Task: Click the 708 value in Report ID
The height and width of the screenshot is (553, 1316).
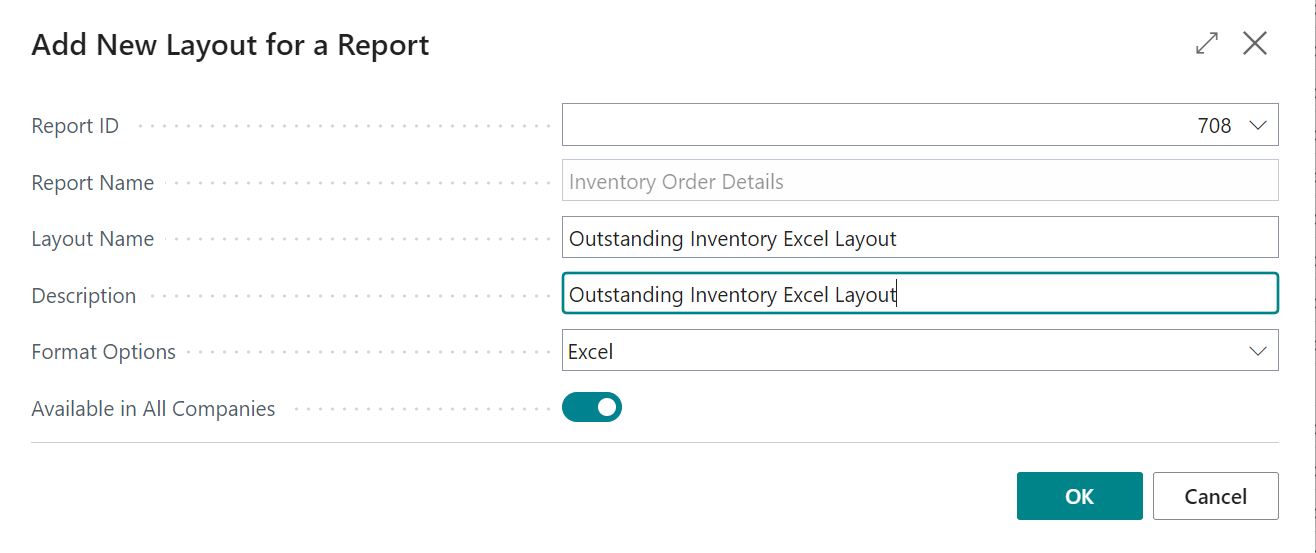Action: 1214,126
